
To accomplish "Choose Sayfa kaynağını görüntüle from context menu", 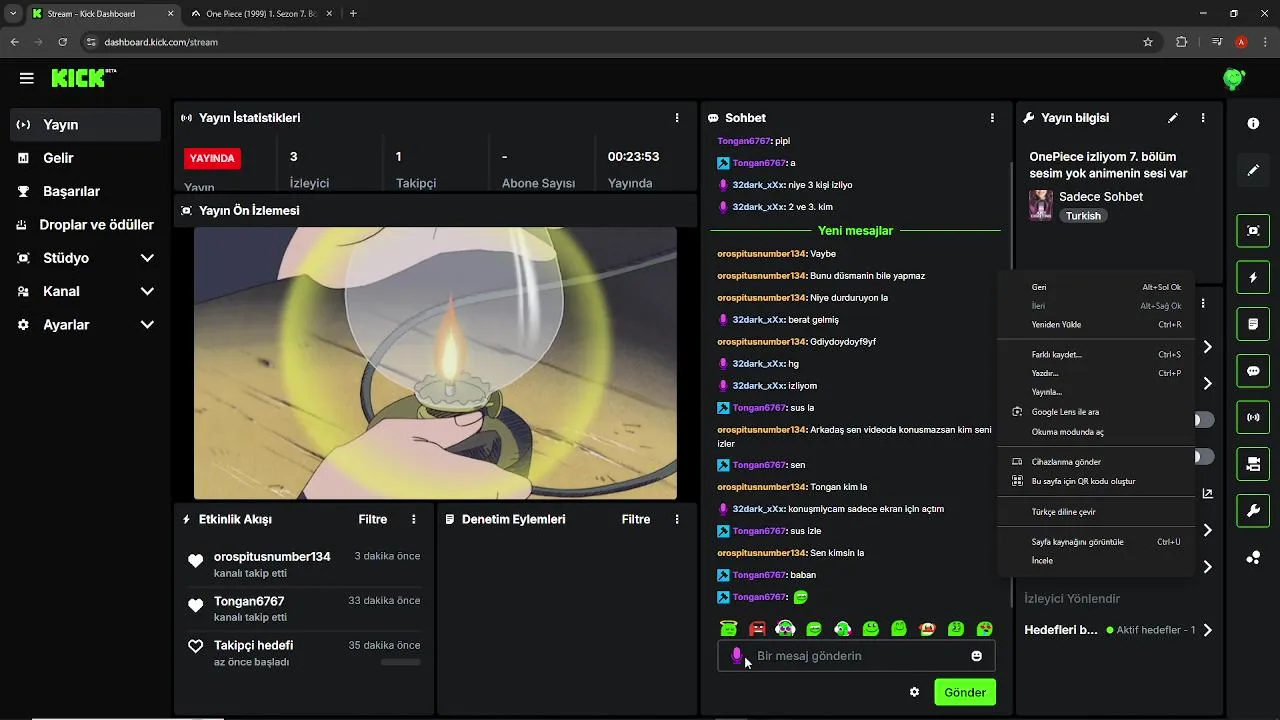I will tap(1096, 542).
